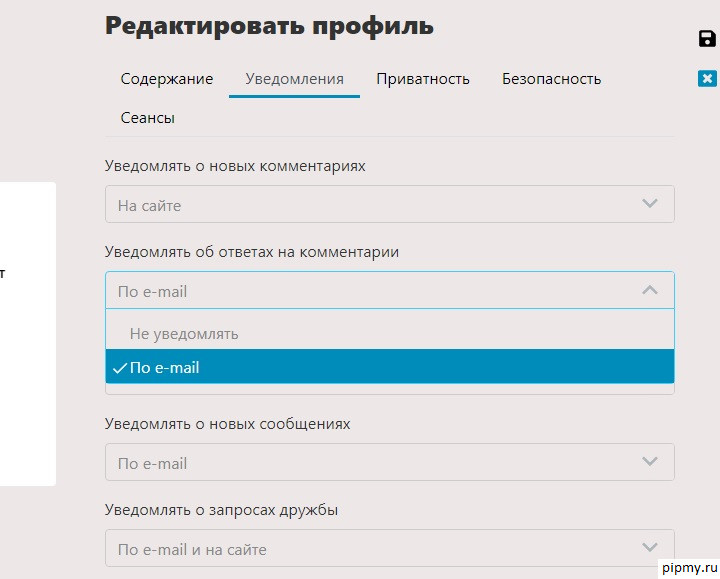Viewport: 720px width, 579px height.
Task: Click the blue cancel X icon
Action: pos(707,79)
